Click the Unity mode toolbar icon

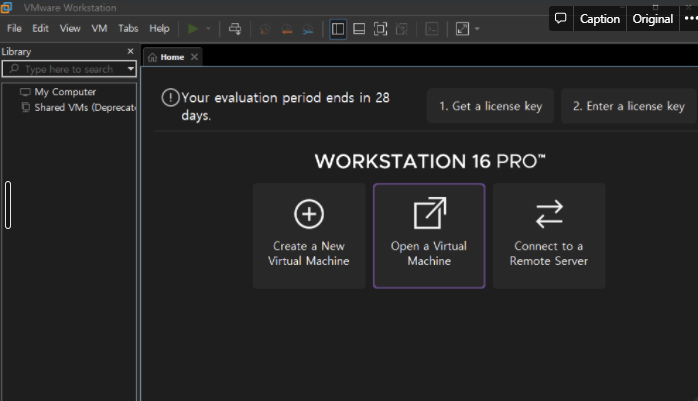point(402,29)
